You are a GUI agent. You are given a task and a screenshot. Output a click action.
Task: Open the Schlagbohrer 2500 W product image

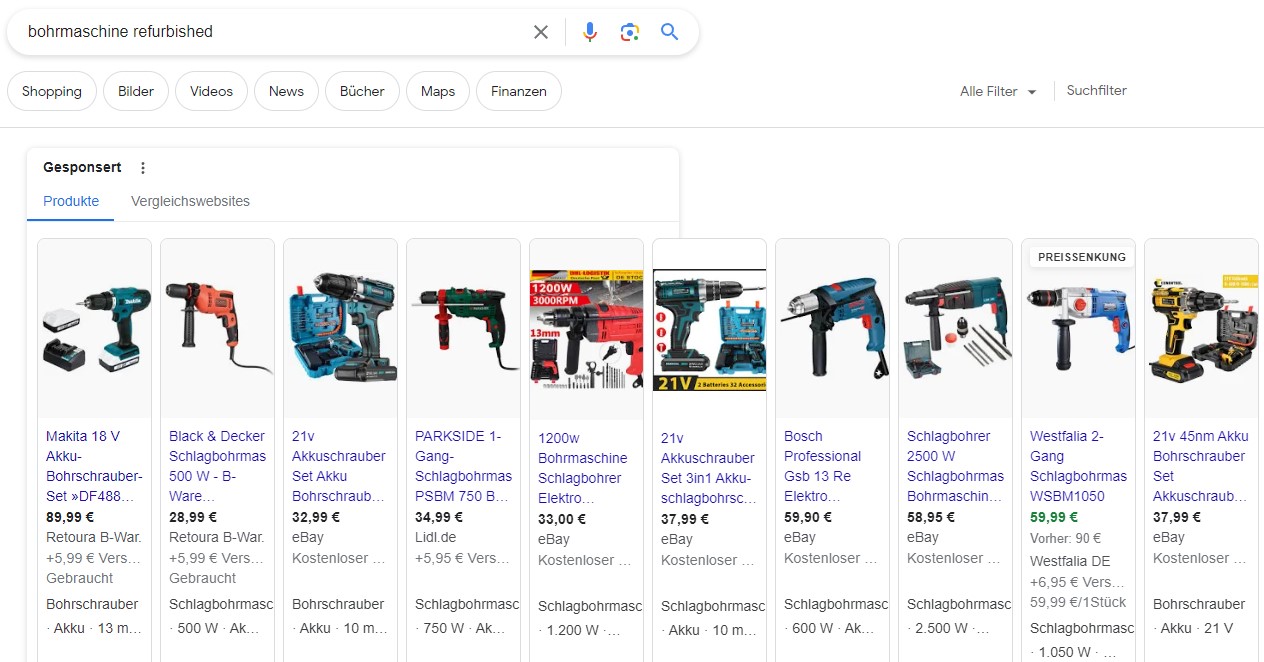955,328
